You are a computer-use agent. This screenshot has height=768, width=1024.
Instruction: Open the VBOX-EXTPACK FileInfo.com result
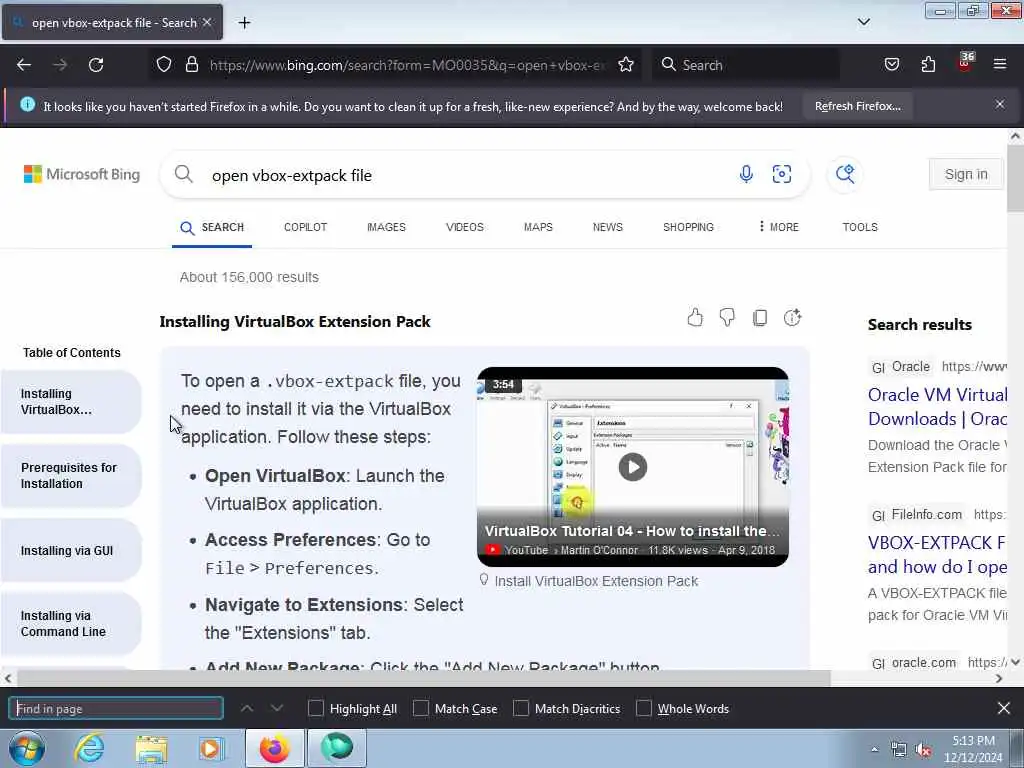[x=936, y=554]
